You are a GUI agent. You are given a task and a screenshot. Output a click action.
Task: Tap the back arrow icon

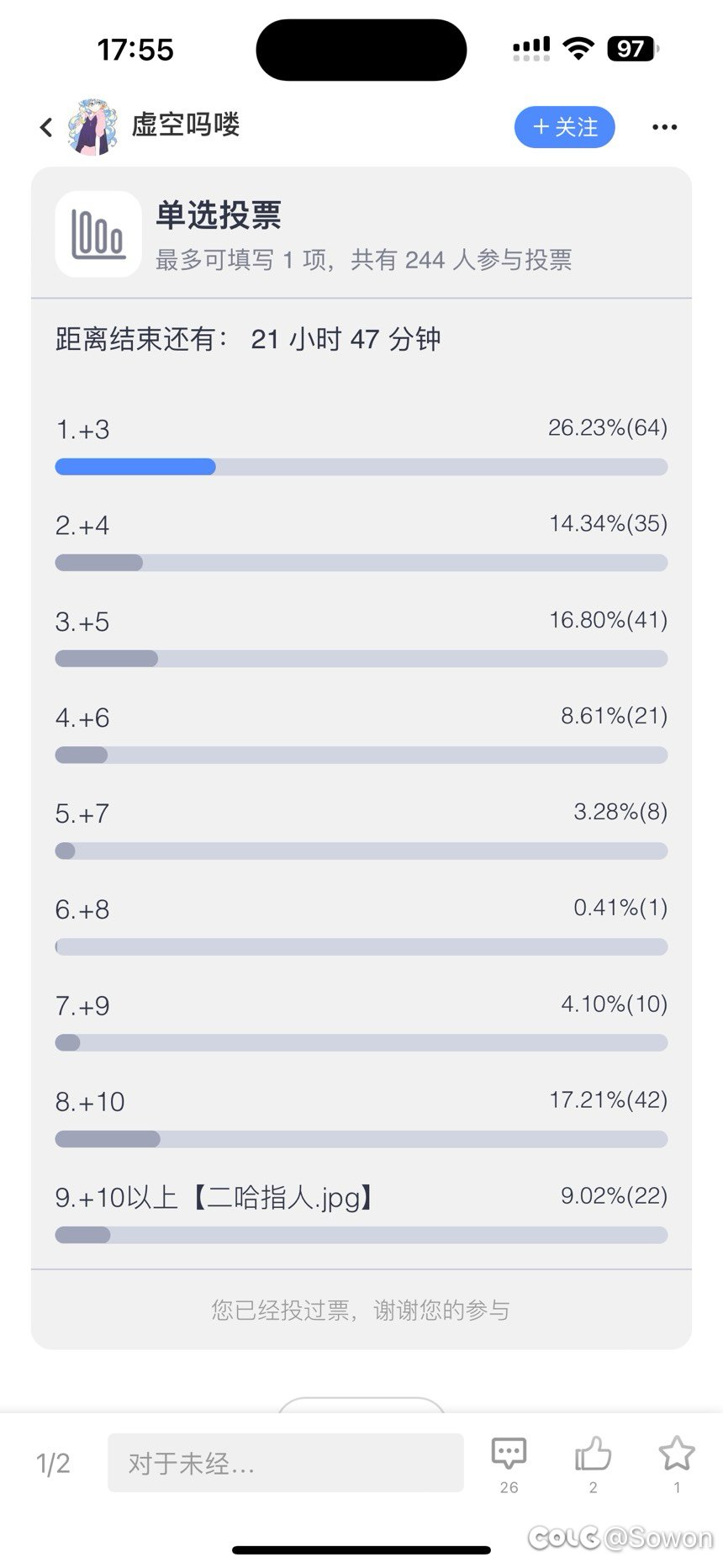click(46, 127)
